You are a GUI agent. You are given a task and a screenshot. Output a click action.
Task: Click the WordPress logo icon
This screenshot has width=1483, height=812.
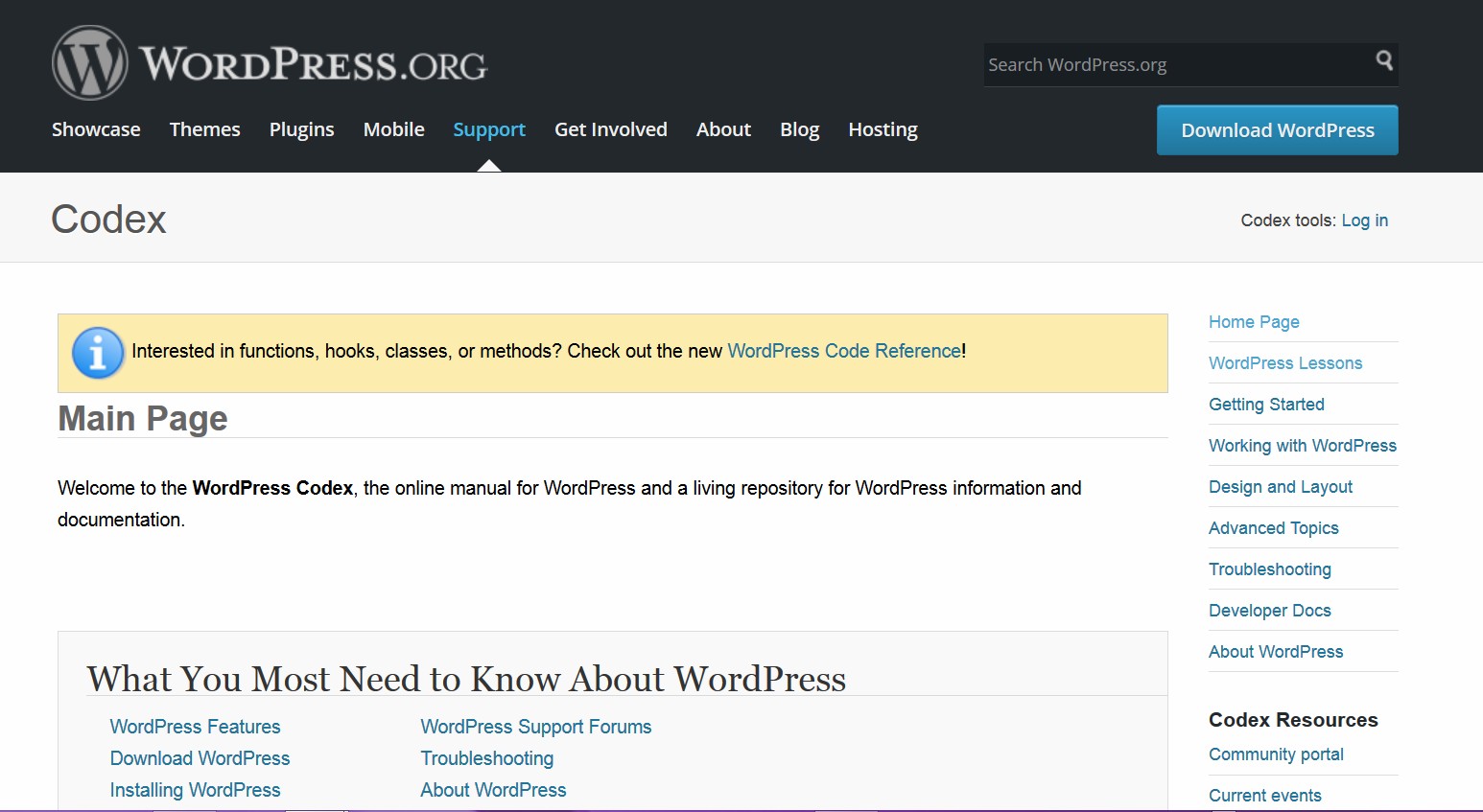click(89, 63)
